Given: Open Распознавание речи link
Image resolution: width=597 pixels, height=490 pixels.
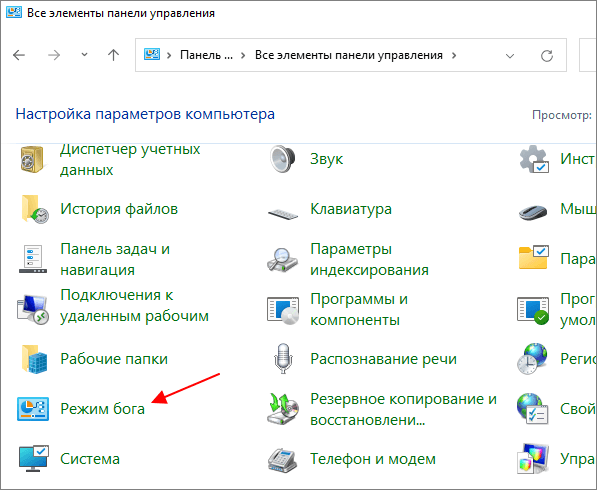Looking at the screenshot, I should coord(383,359).
